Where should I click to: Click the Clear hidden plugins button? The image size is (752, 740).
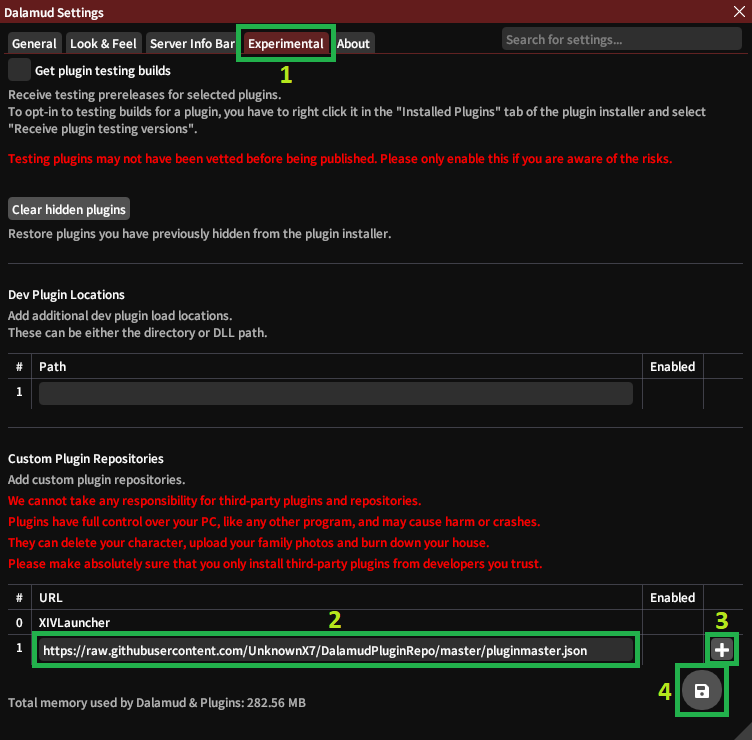[69, 209]
